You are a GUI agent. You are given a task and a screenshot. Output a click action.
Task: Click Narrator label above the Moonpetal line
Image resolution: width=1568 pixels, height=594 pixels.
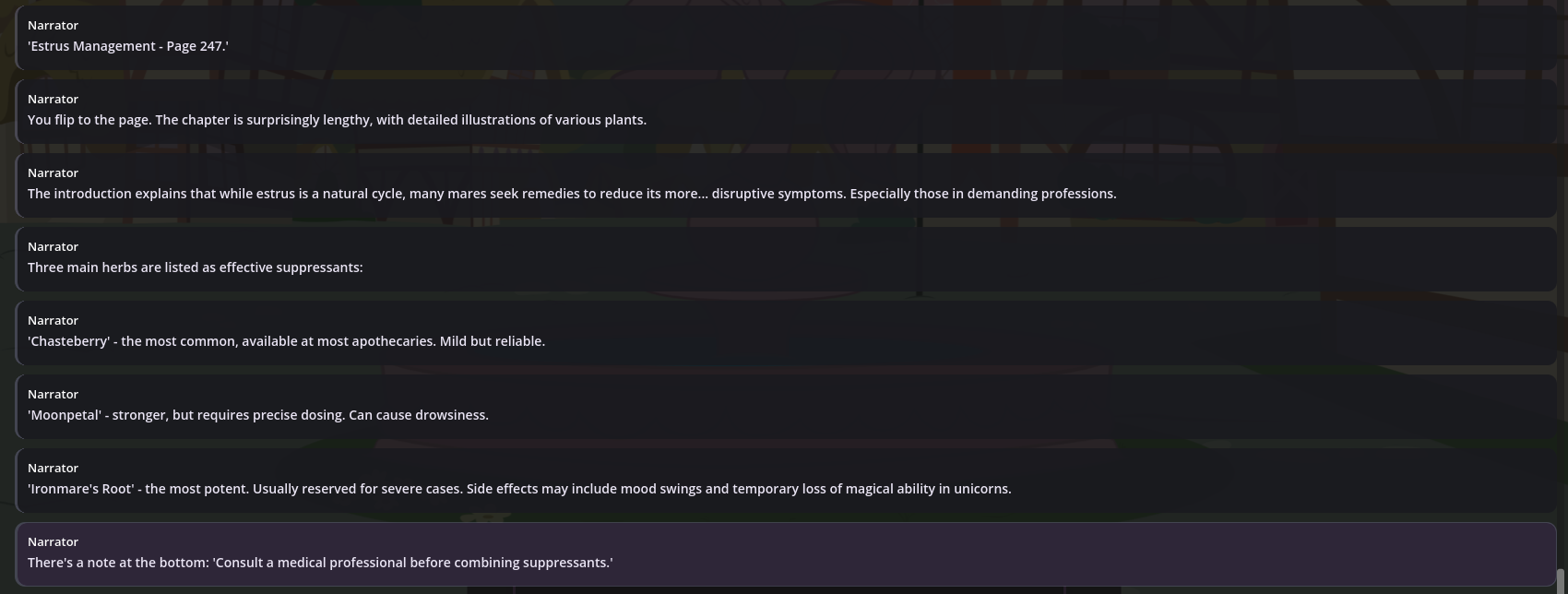coord(53,394)
